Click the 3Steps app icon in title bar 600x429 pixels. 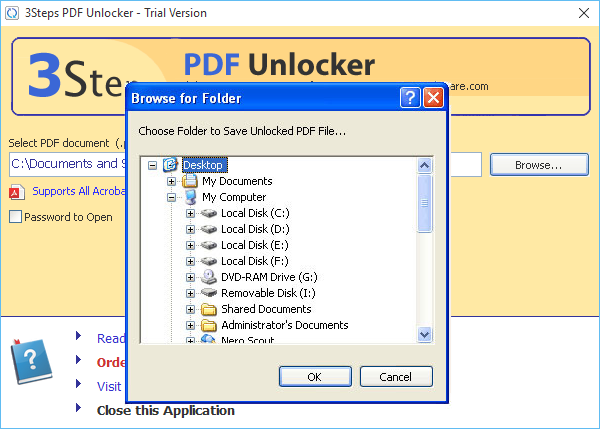coord(12,13)
